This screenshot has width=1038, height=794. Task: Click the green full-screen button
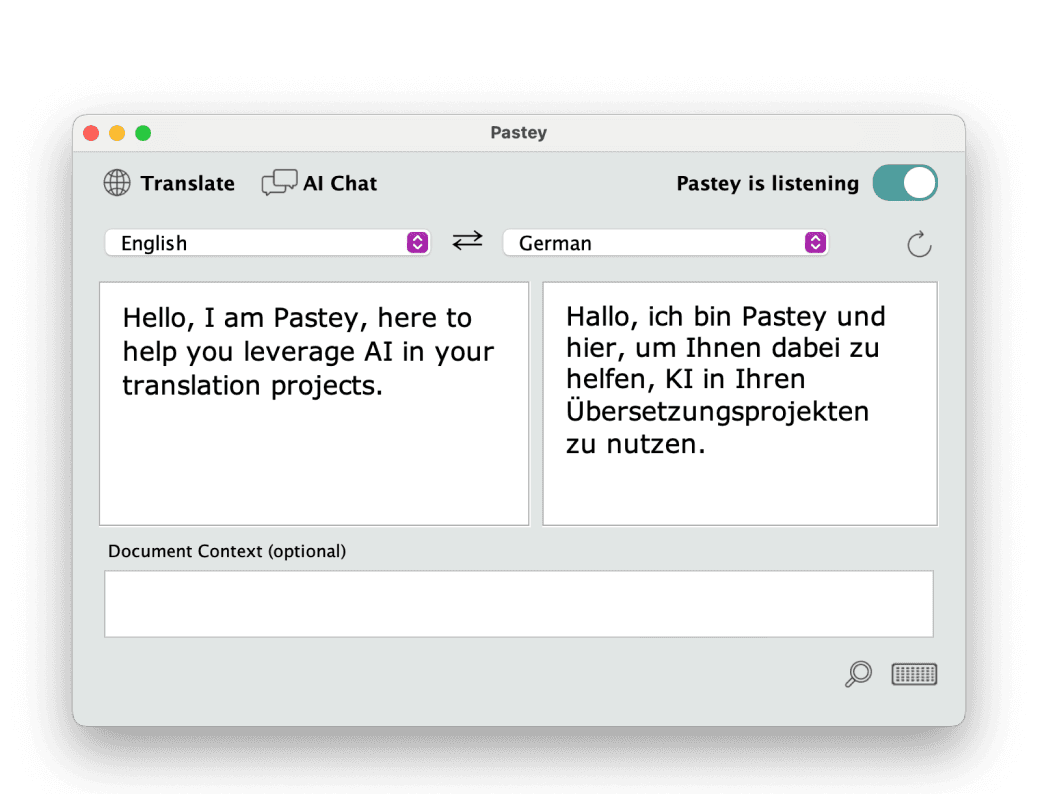click(x=143, y=132)
